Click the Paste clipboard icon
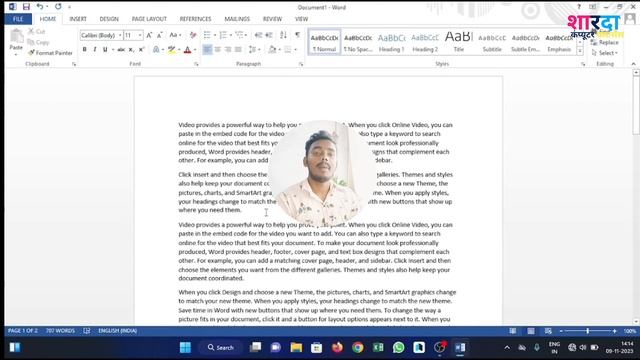The width and height of the screenshot is (640, 360). [16, 37]
